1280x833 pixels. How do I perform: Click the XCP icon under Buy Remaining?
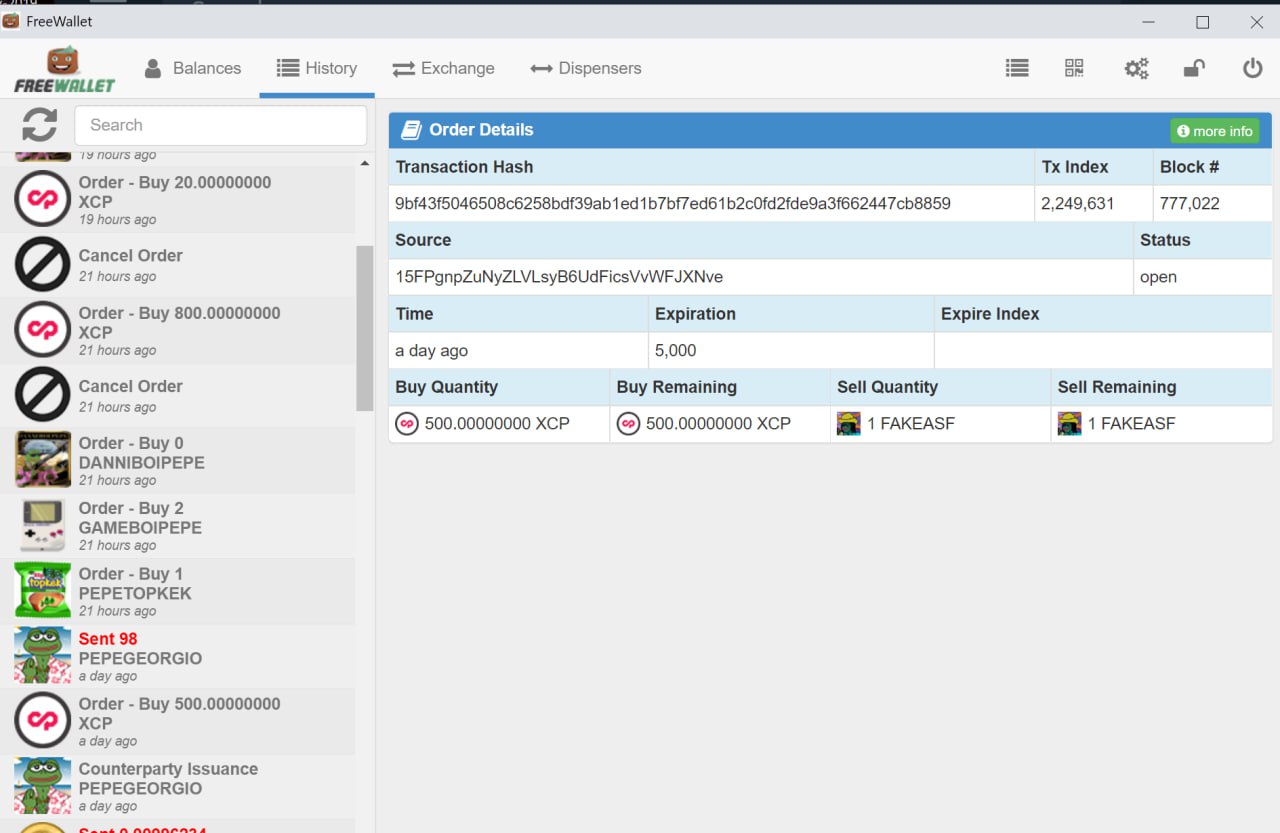[628, 424]
